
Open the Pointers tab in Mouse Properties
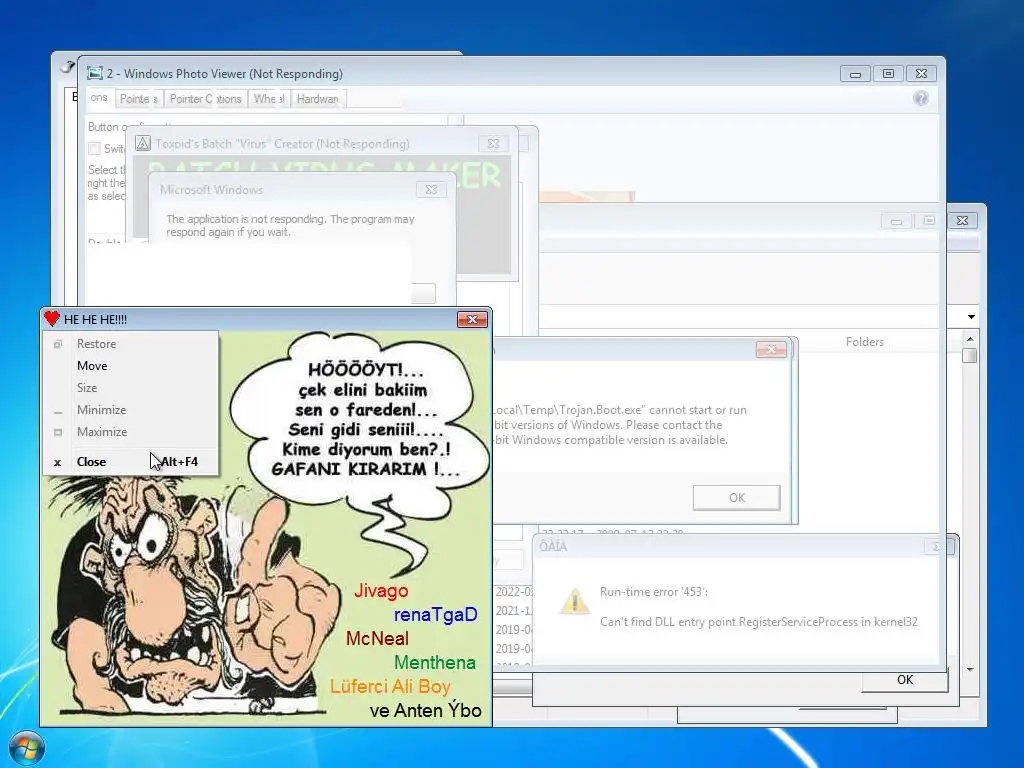pyautogui.click(x=138, y=99)
